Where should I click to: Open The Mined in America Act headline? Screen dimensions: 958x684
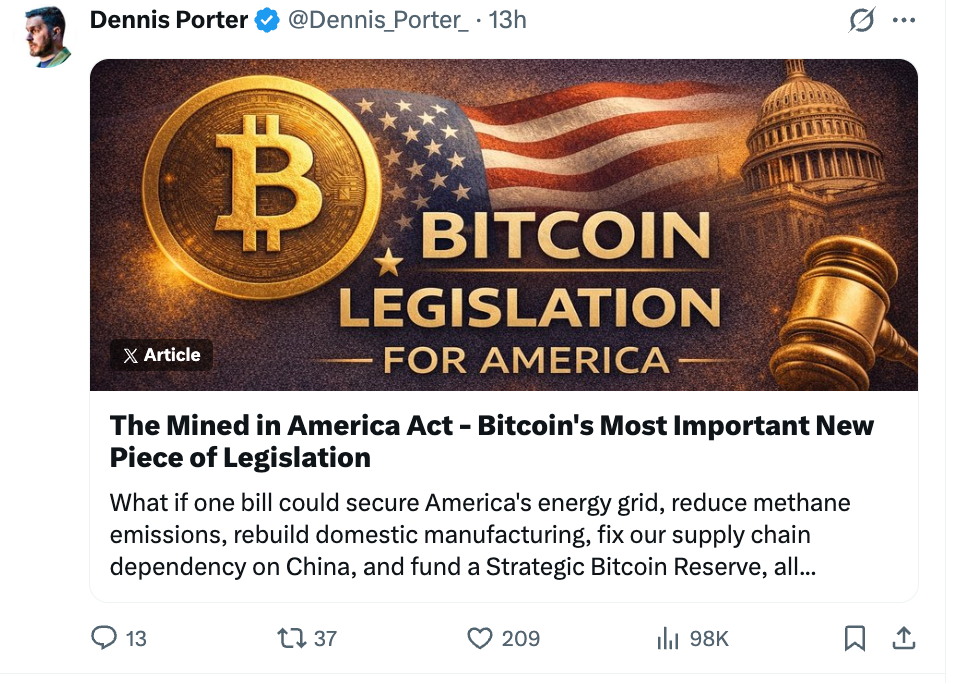tap(491, 440)
